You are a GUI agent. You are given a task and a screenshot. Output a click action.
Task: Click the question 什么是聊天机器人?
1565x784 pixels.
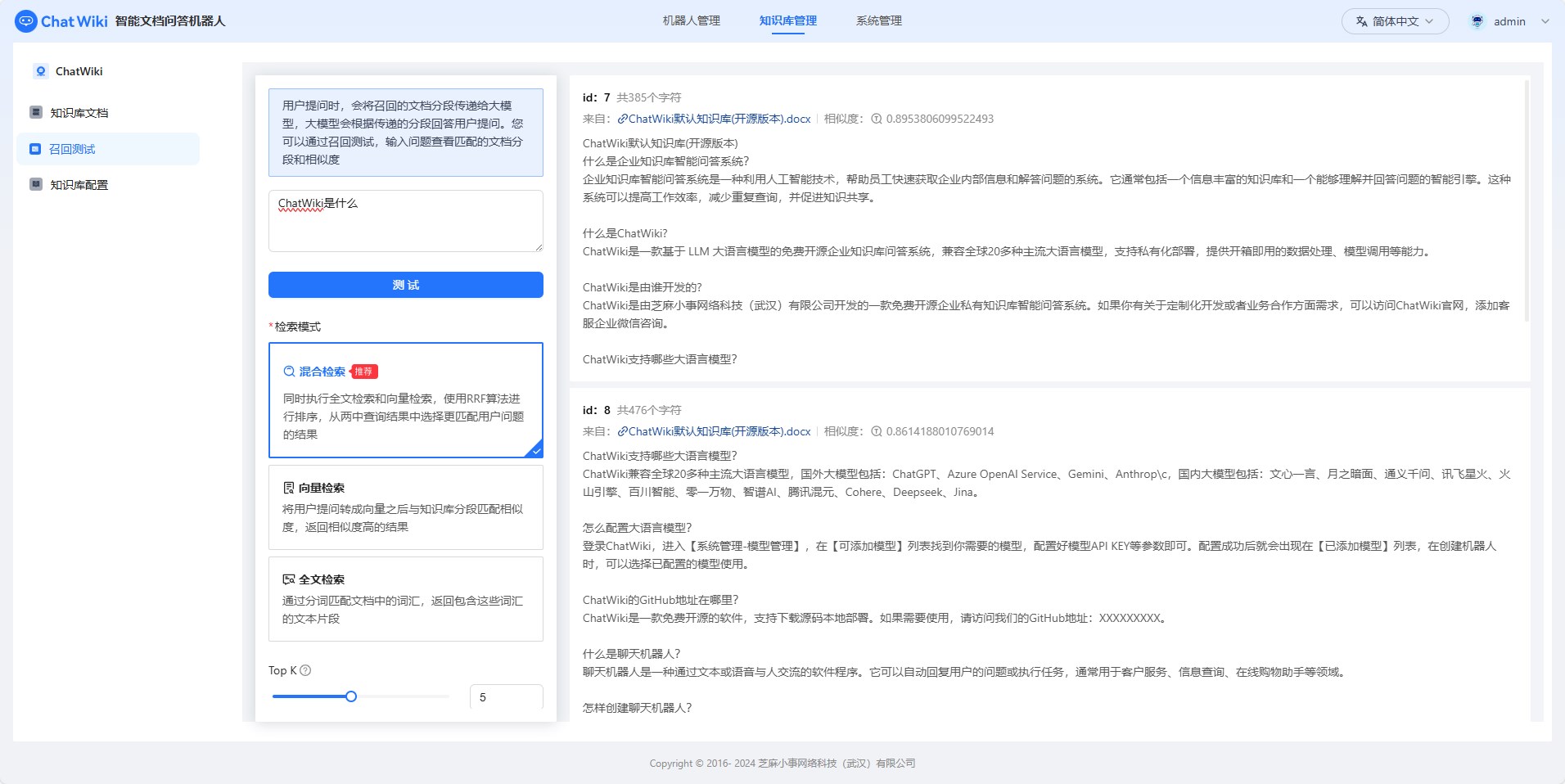(x=632, y=654)
